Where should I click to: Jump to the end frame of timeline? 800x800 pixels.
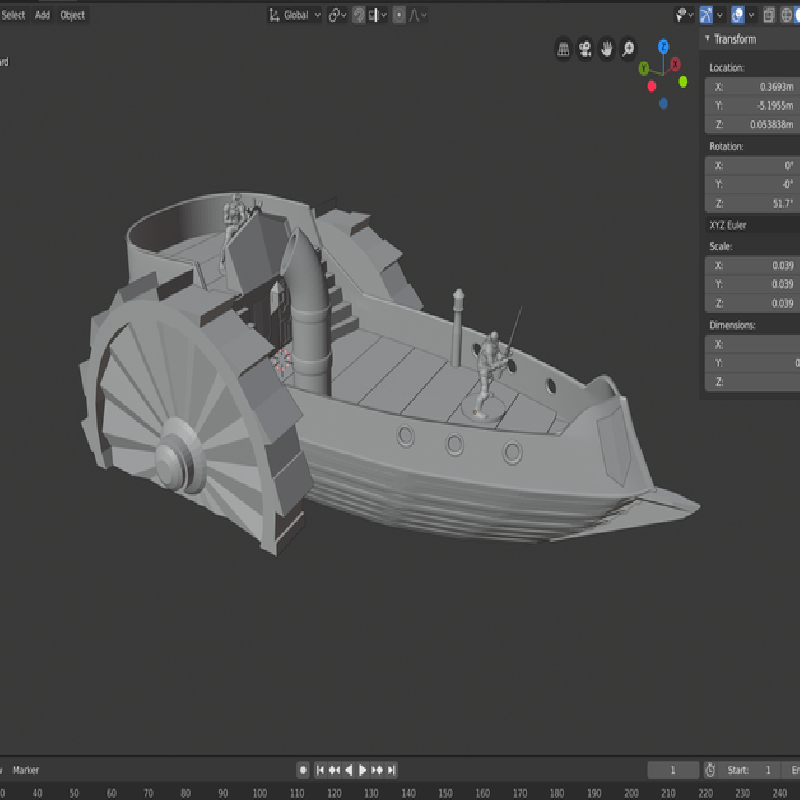[x=392, y=770]
